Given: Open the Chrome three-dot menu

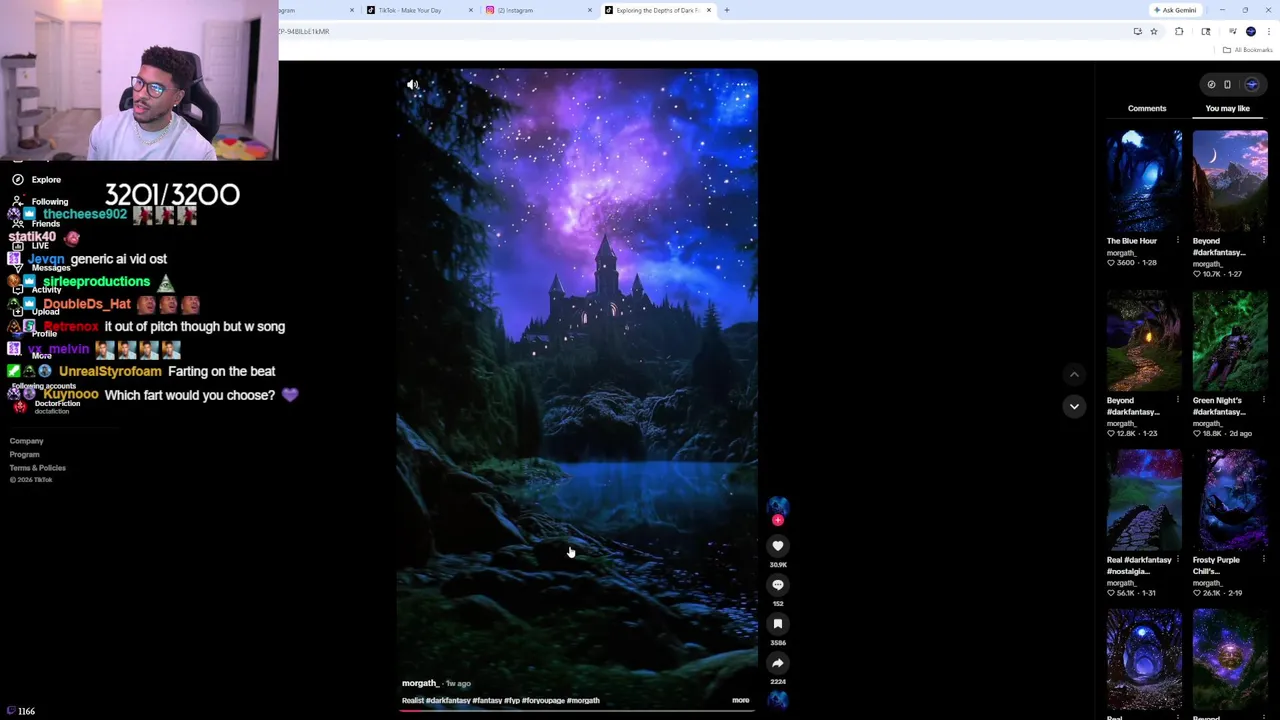Looking at the screenshot, I should pyautogui.click(x=1269, y=32).
